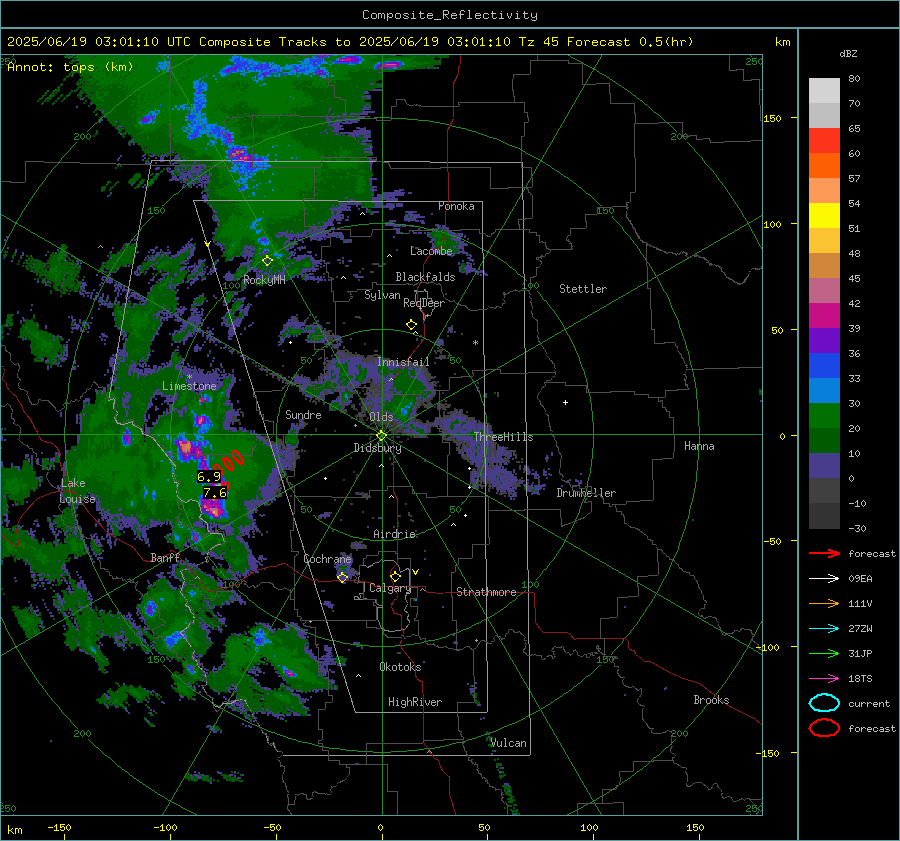The height and width of the screenshot is (841, 900).
Task: Pick the blue 36 dBZ swatch
Action: pyautogui.click(x=824, y=365)
